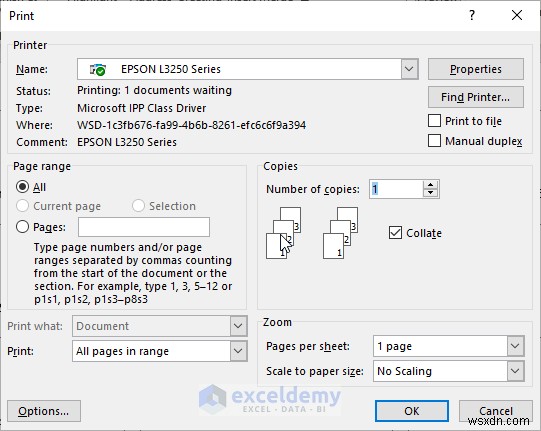Click the 'Microsoft IPP Class Driver' type text
This screenshot has height=431, width=541.
tap(141, 108)
